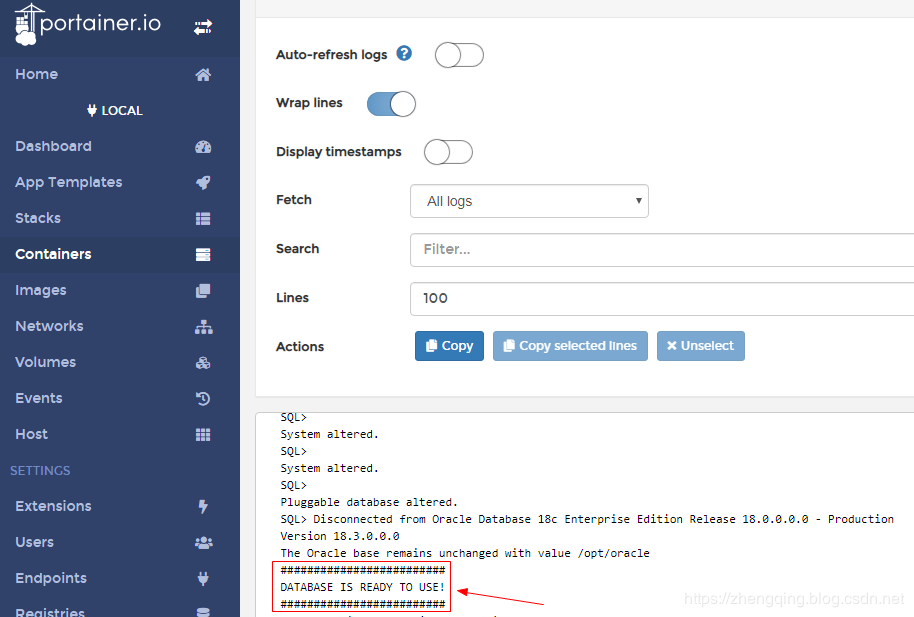Screen dimensions: 914x617
Task: Open the Fetch All logs dropdown
Action: tap(529, 201)
